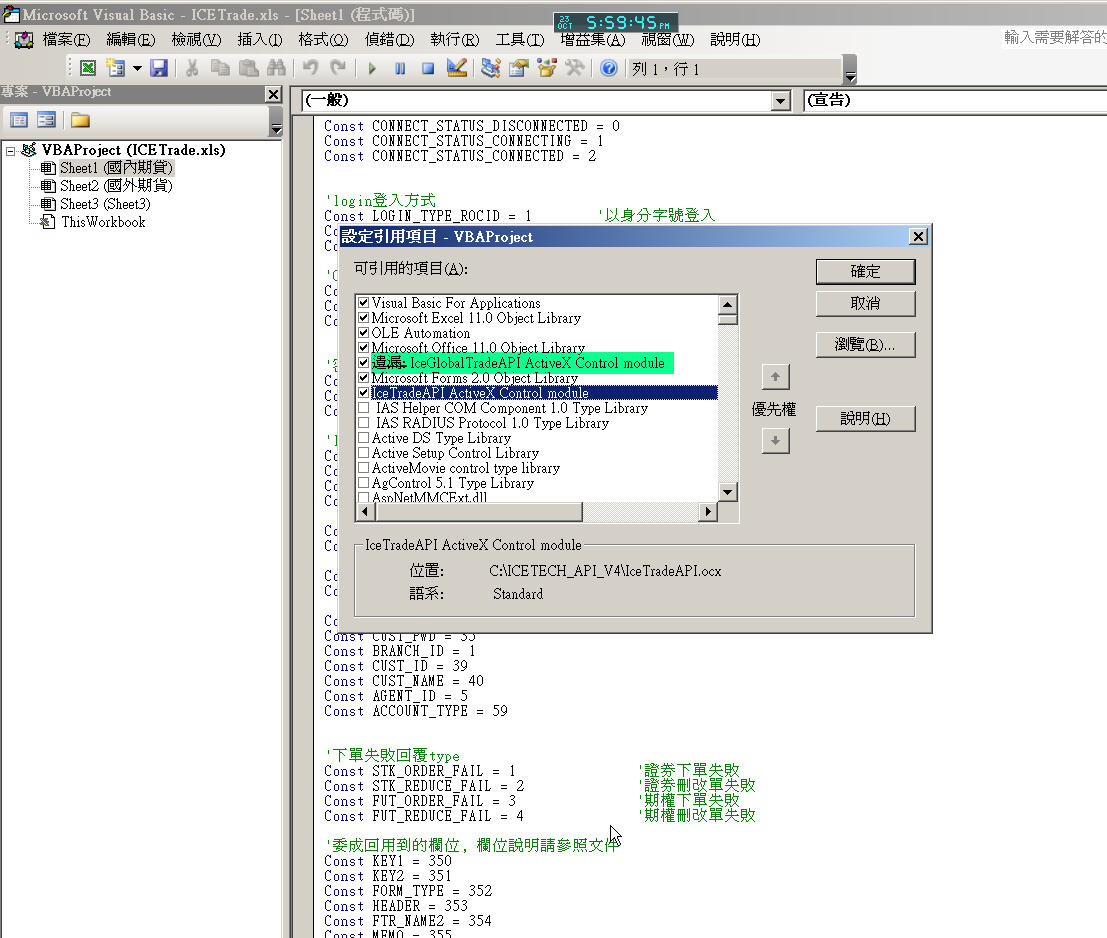Click the Cut scissors icon
This screenshot has width=1107, height=938.
(x=192, y=68)
